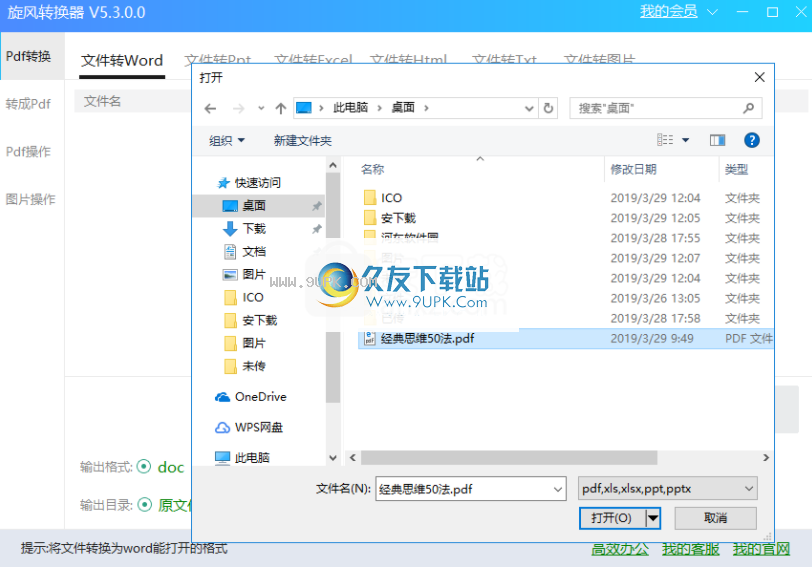Switch to 转成Pdf sidebar tab
This screenshot has height=570, width=812.
(x=28, y=104)
